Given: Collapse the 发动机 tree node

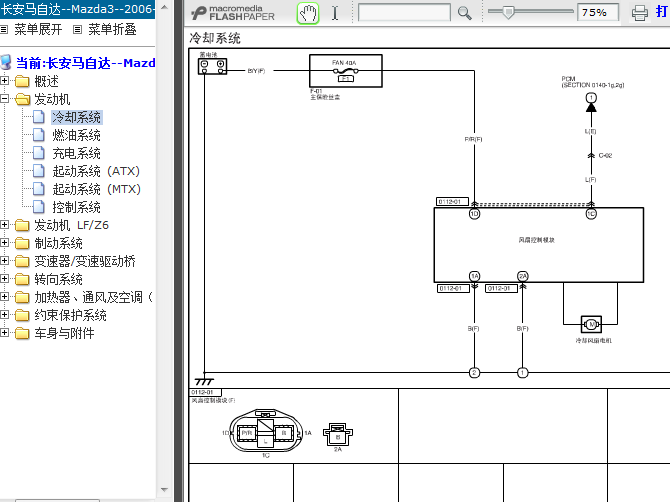Looking at the screenshot, I should [5, 99].
